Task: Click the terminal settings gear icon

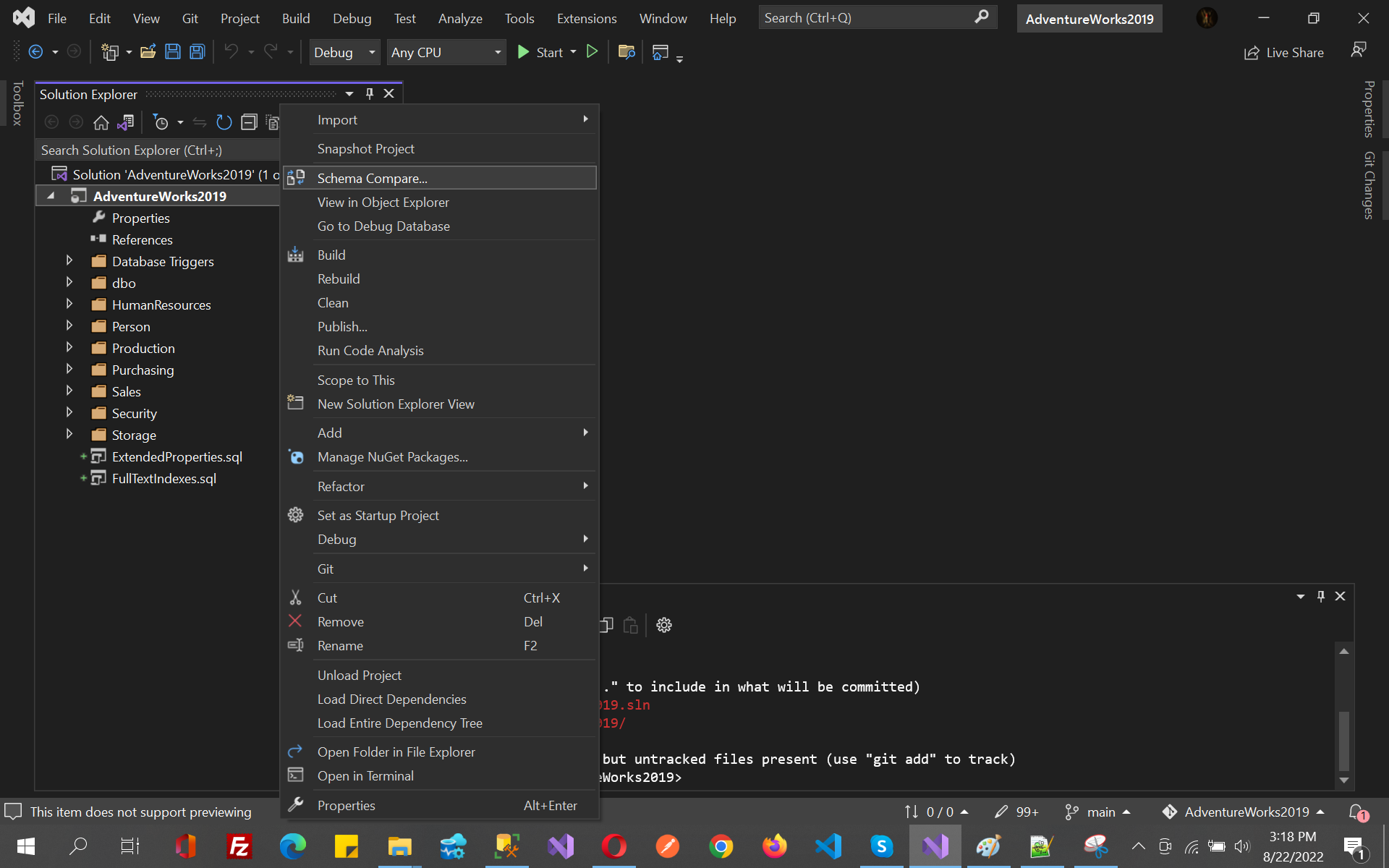Action: (x=664, y=625)
